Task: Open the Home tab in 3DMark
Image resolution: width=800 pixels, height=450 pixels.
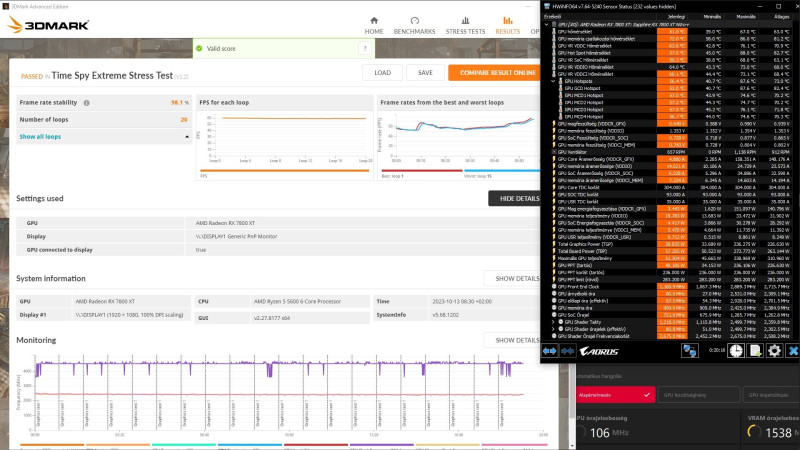Action: 373,26
